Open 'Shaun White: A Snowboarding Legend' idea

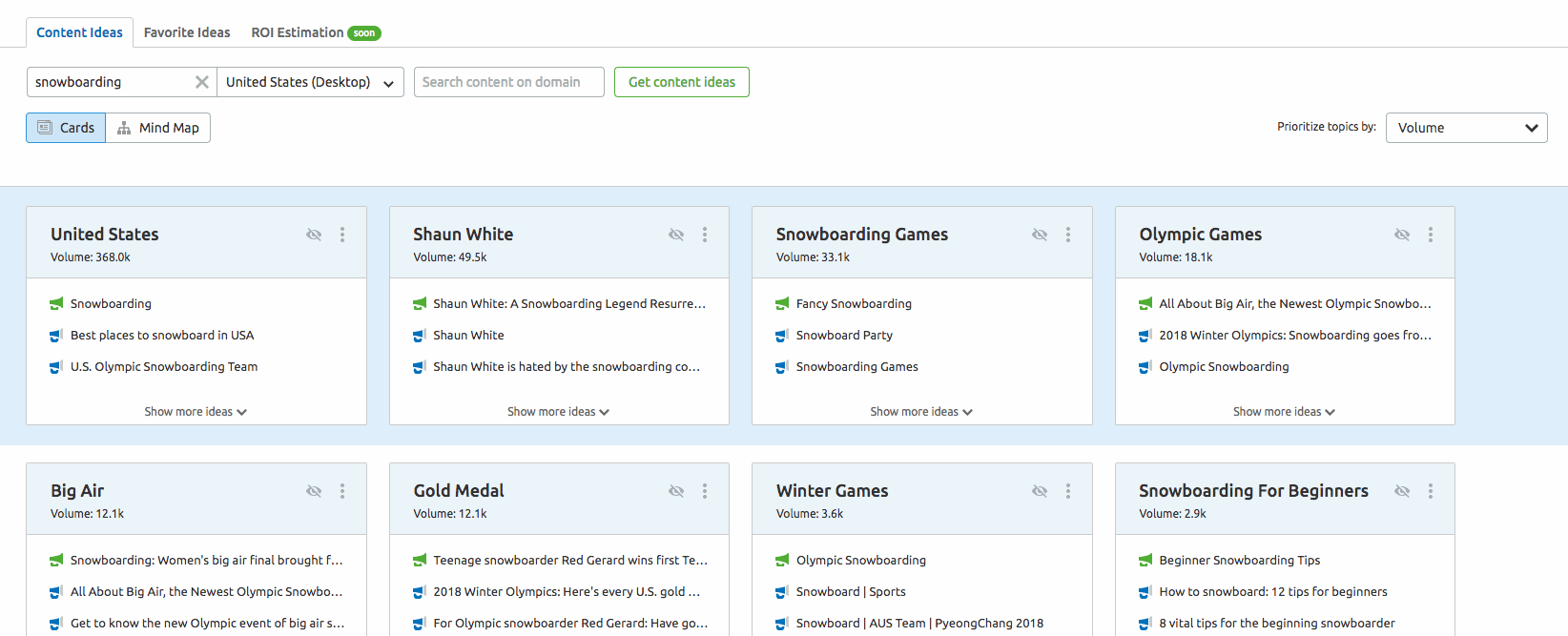click(569, 304)
